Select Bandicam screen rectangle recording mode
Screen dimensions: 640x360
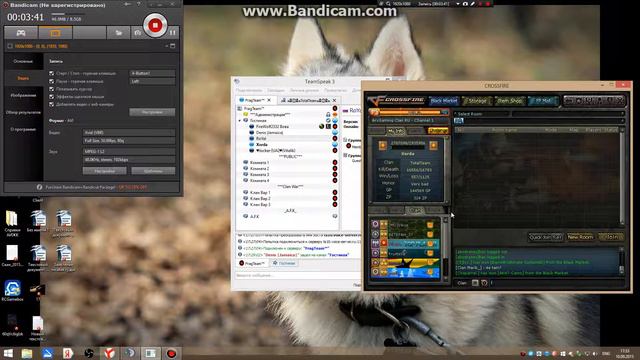click(55, 33)
